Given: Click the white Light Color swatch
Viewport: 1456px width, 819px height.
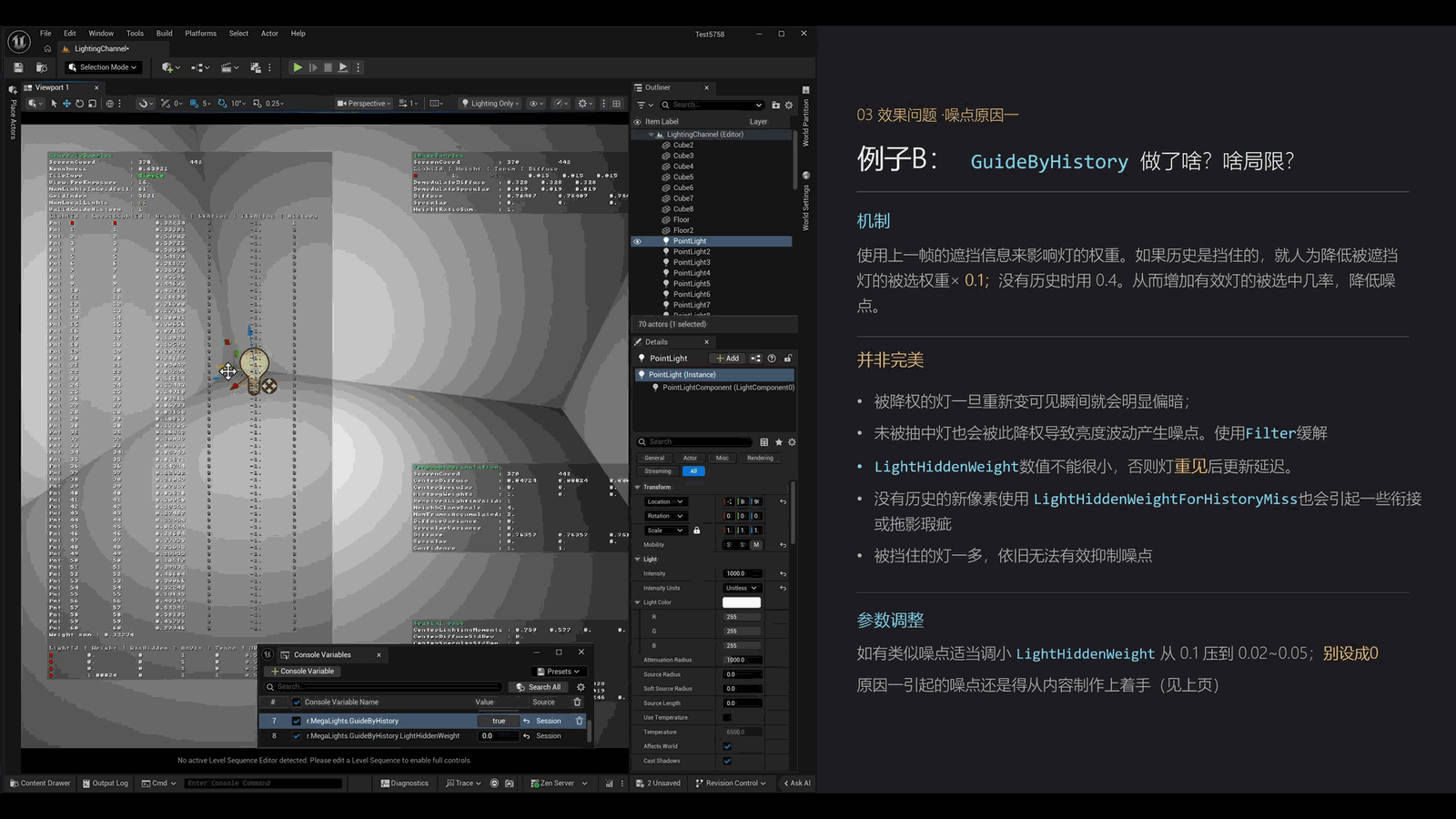Looking at the screenshot, I should pos(742,602).
